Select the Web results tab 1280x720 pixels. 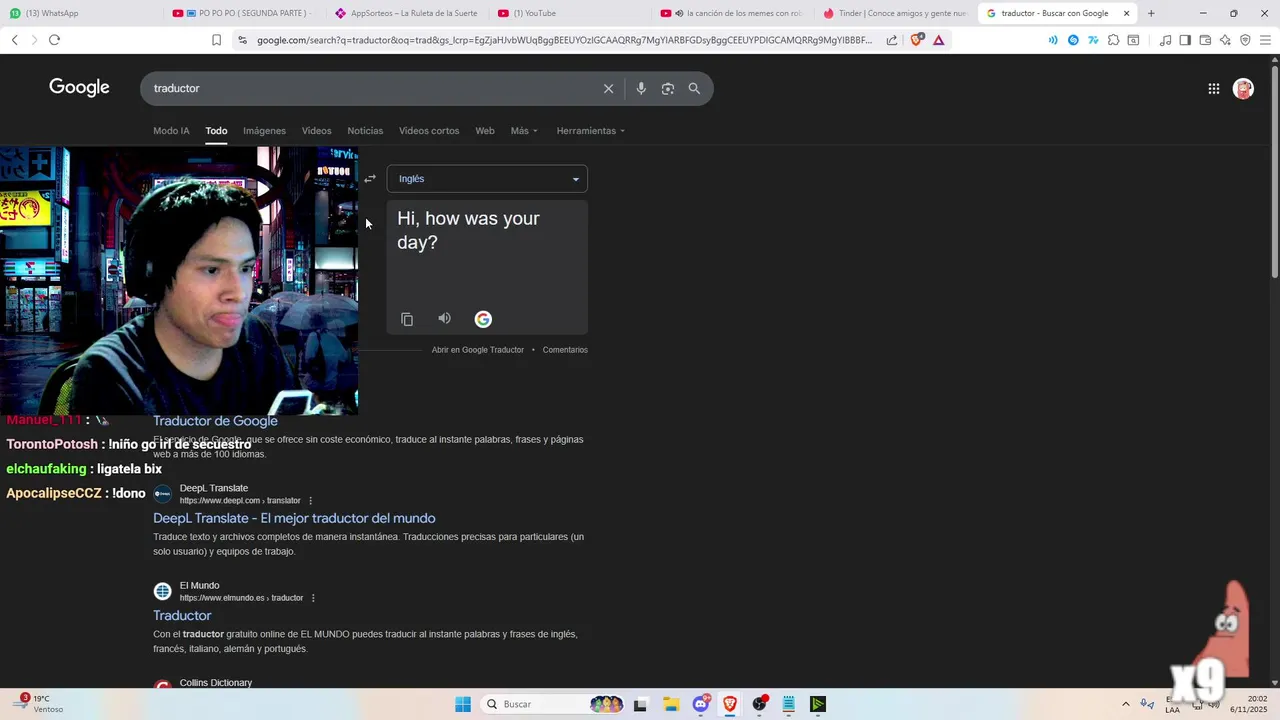click(x=485, y=131)
